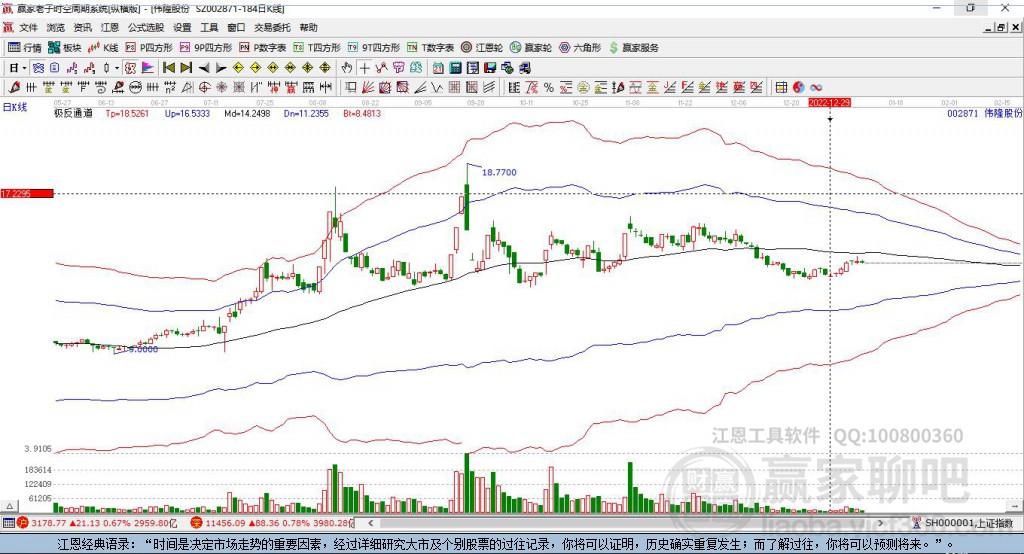Open the 窗口 menu
1024x554 pixels.
pyautogui.click(x=236, y=27)
